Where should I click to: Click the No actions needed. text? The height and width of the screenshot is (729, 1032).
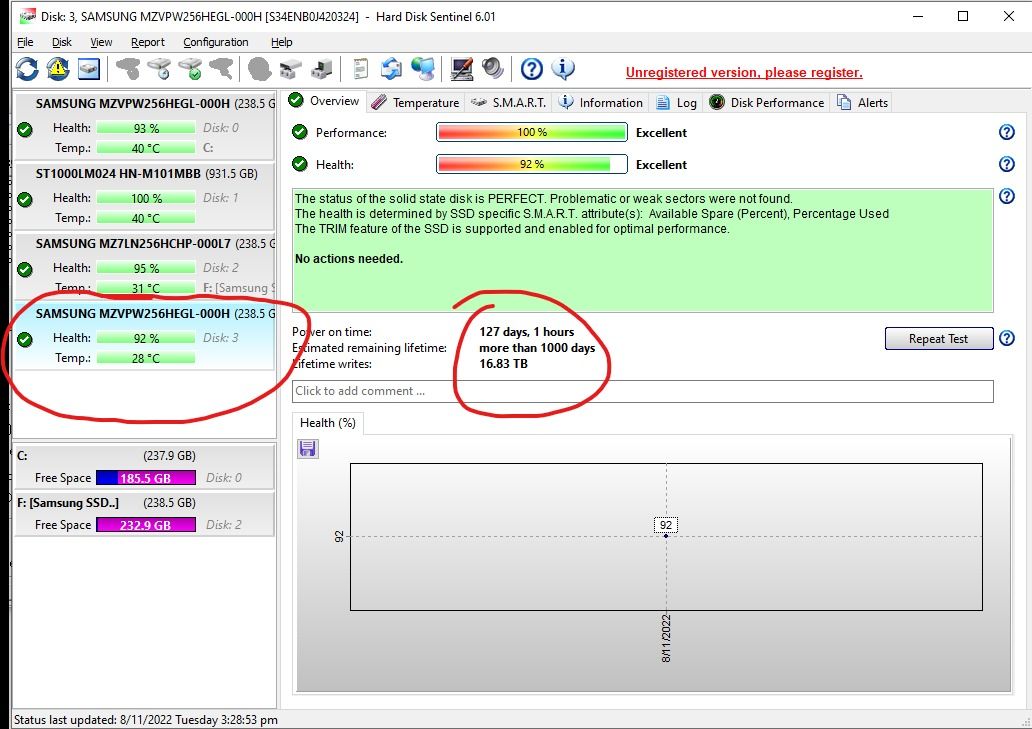pyautogui.click(x=349, y=259)
